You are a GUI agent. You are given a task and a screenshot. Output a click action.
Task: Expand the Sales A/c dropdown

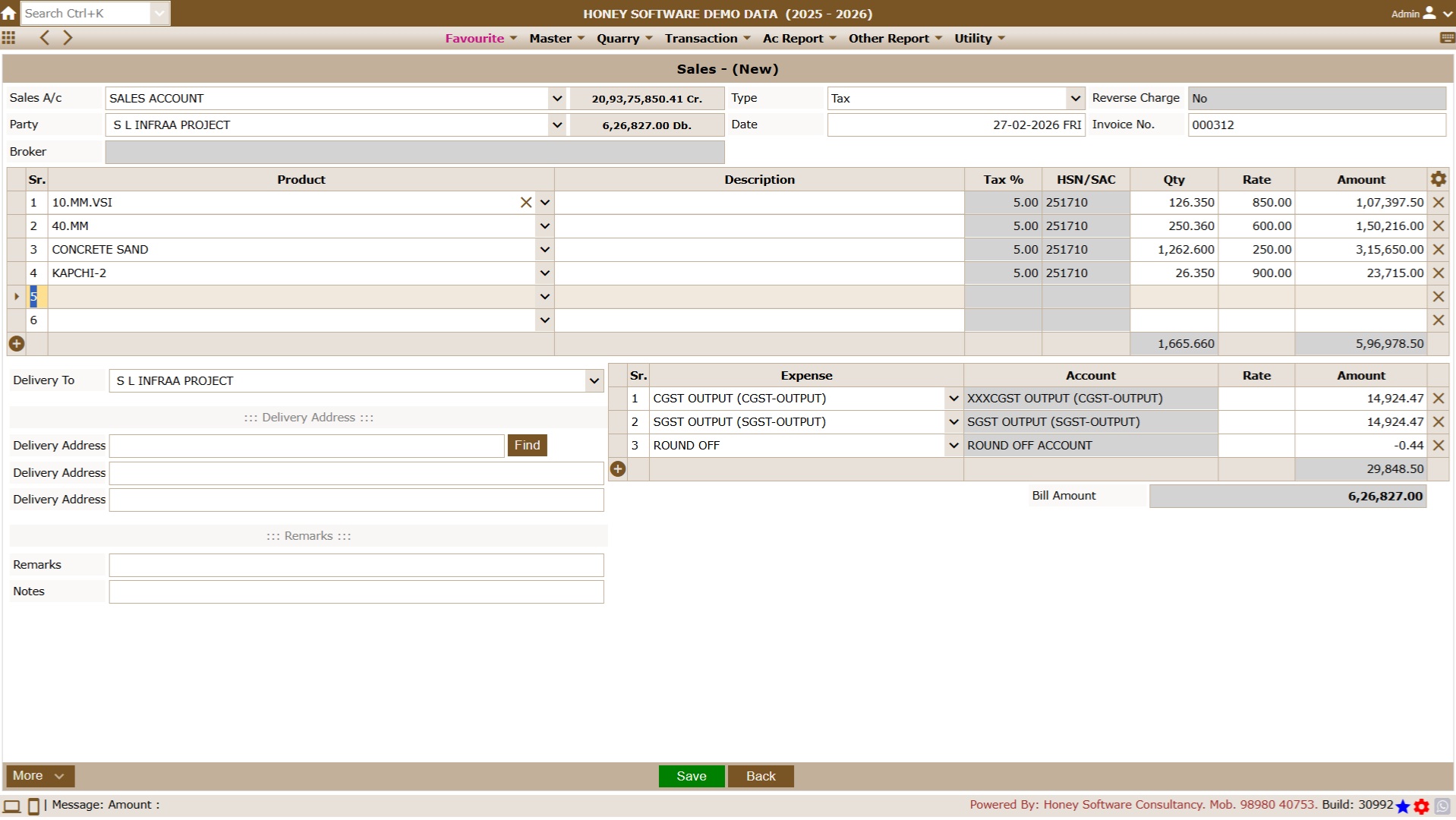557,99
